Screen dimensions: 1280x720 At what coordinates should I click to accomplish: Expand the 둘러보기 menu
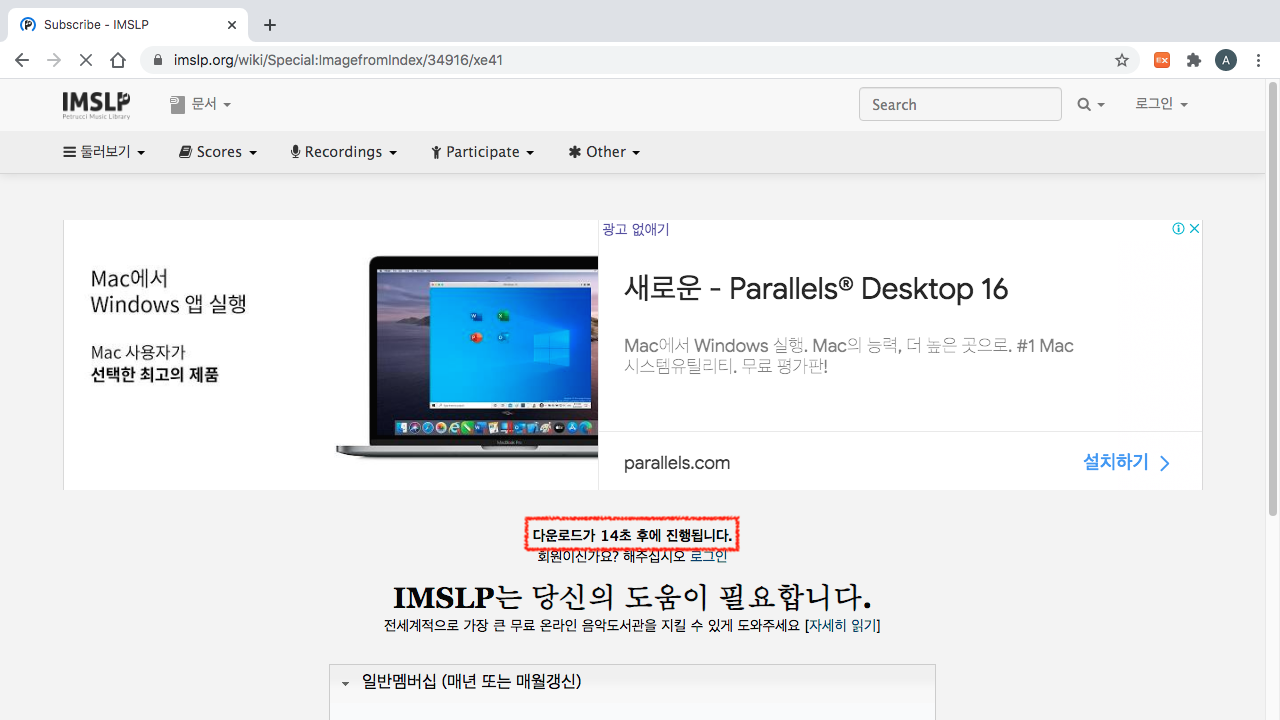104,152
